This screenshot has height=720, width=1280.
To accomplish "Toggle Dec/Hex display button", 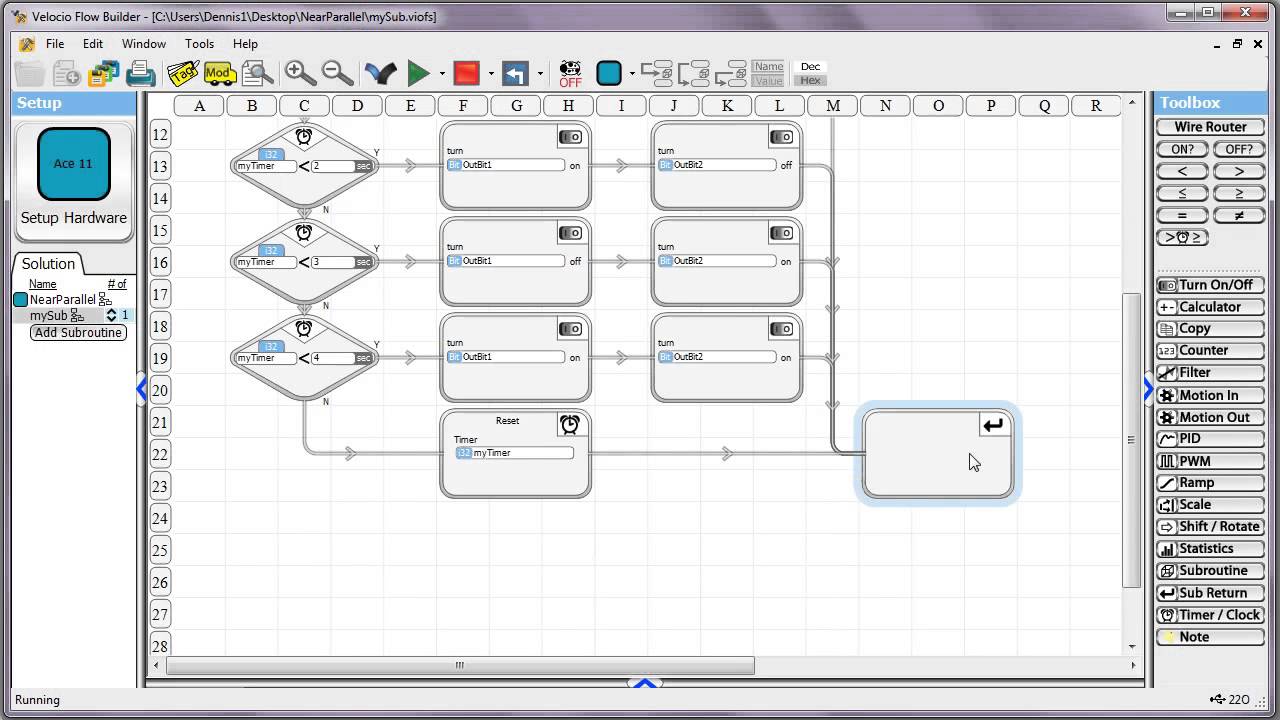I will point(811,73).
